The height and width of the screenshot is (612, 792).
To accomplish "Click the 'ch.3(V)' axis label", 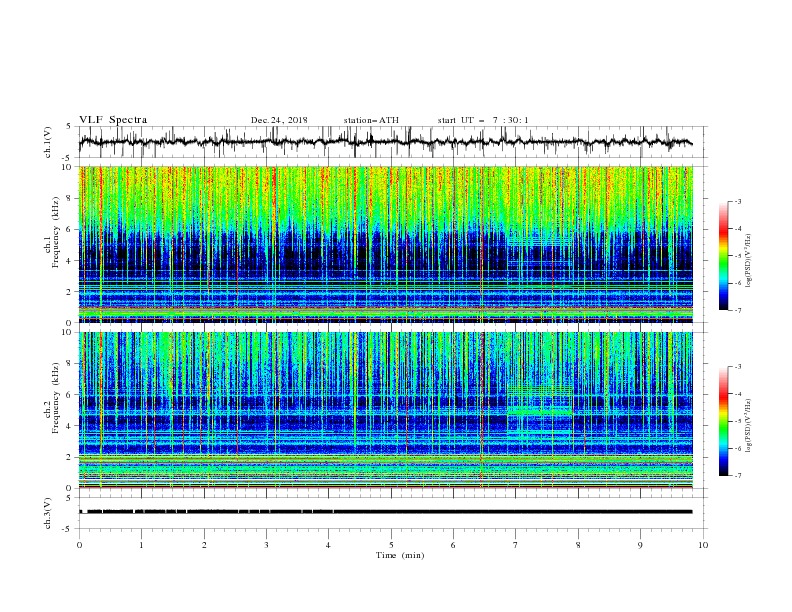I will pyautogui.click(x=48, y=513).
